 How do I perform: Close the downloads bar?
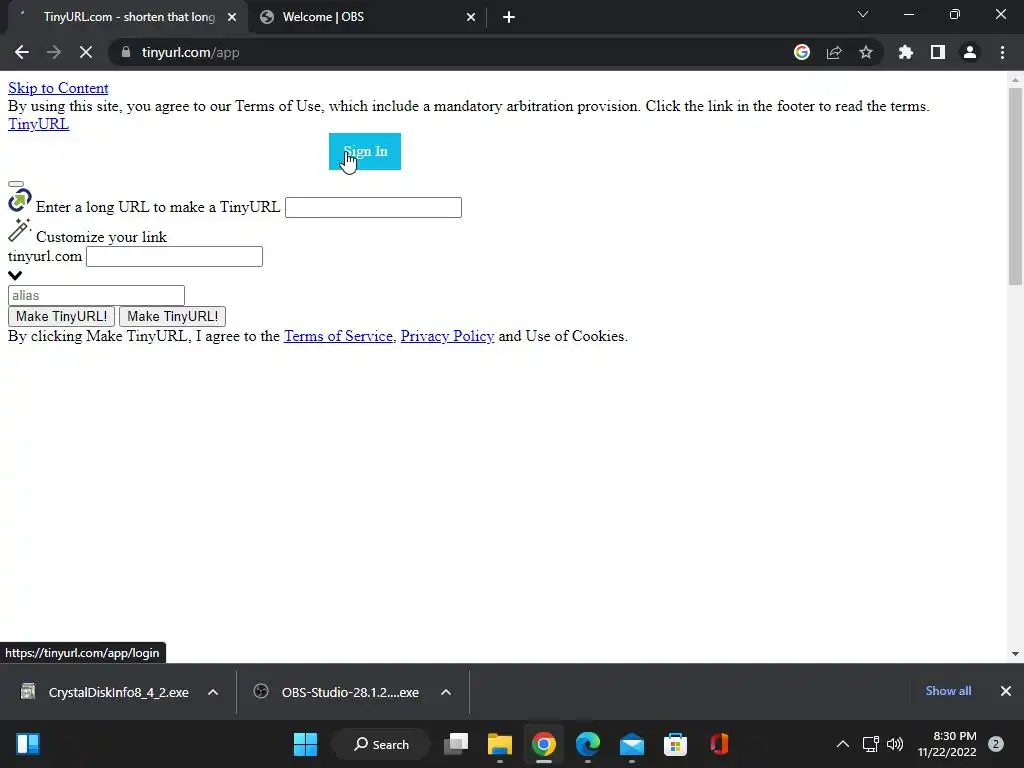point(1006,691)
